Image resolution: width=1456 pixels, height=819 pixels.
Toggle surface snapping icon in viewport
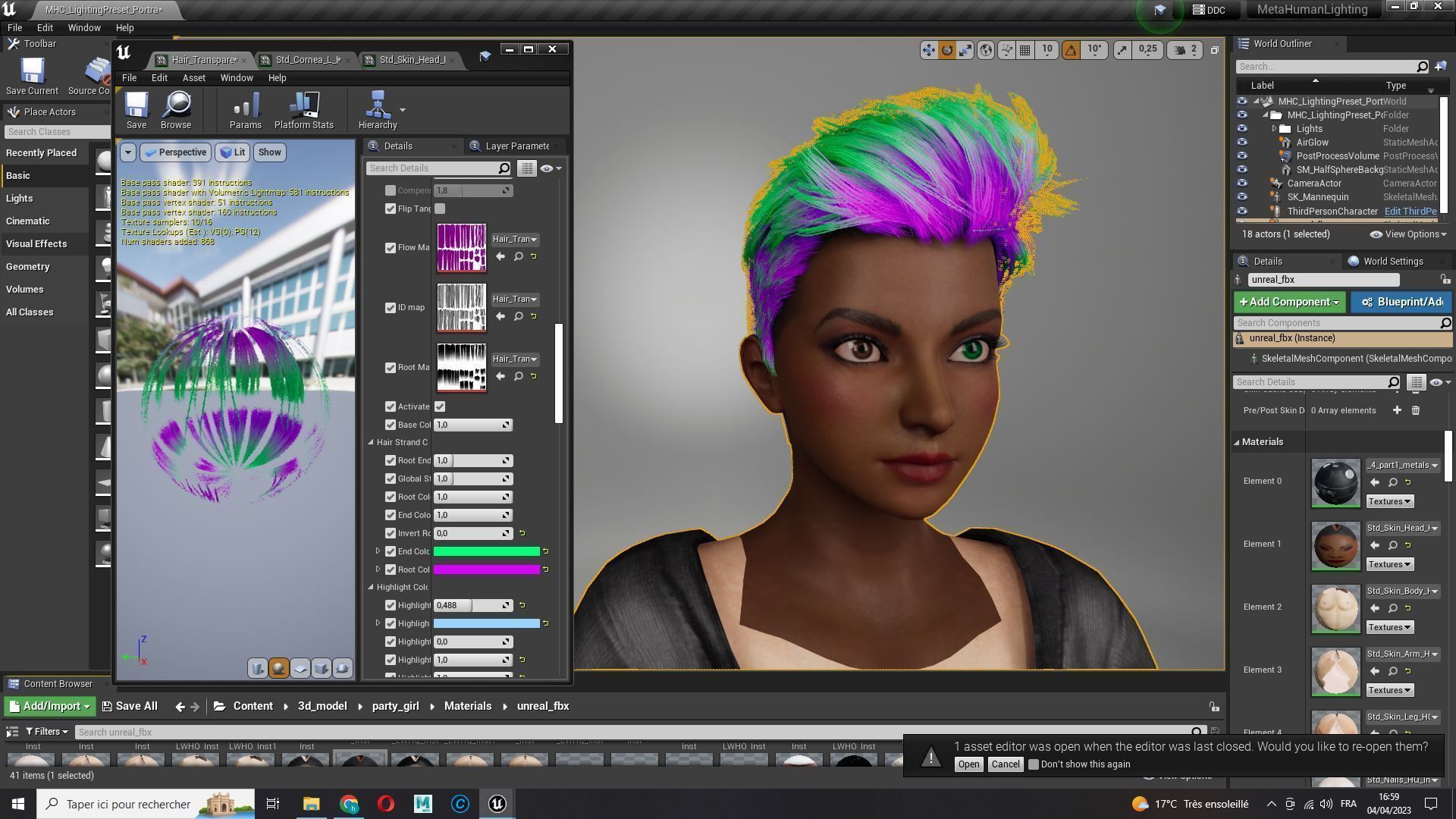pyautogui.click(x=1006, y=50)
